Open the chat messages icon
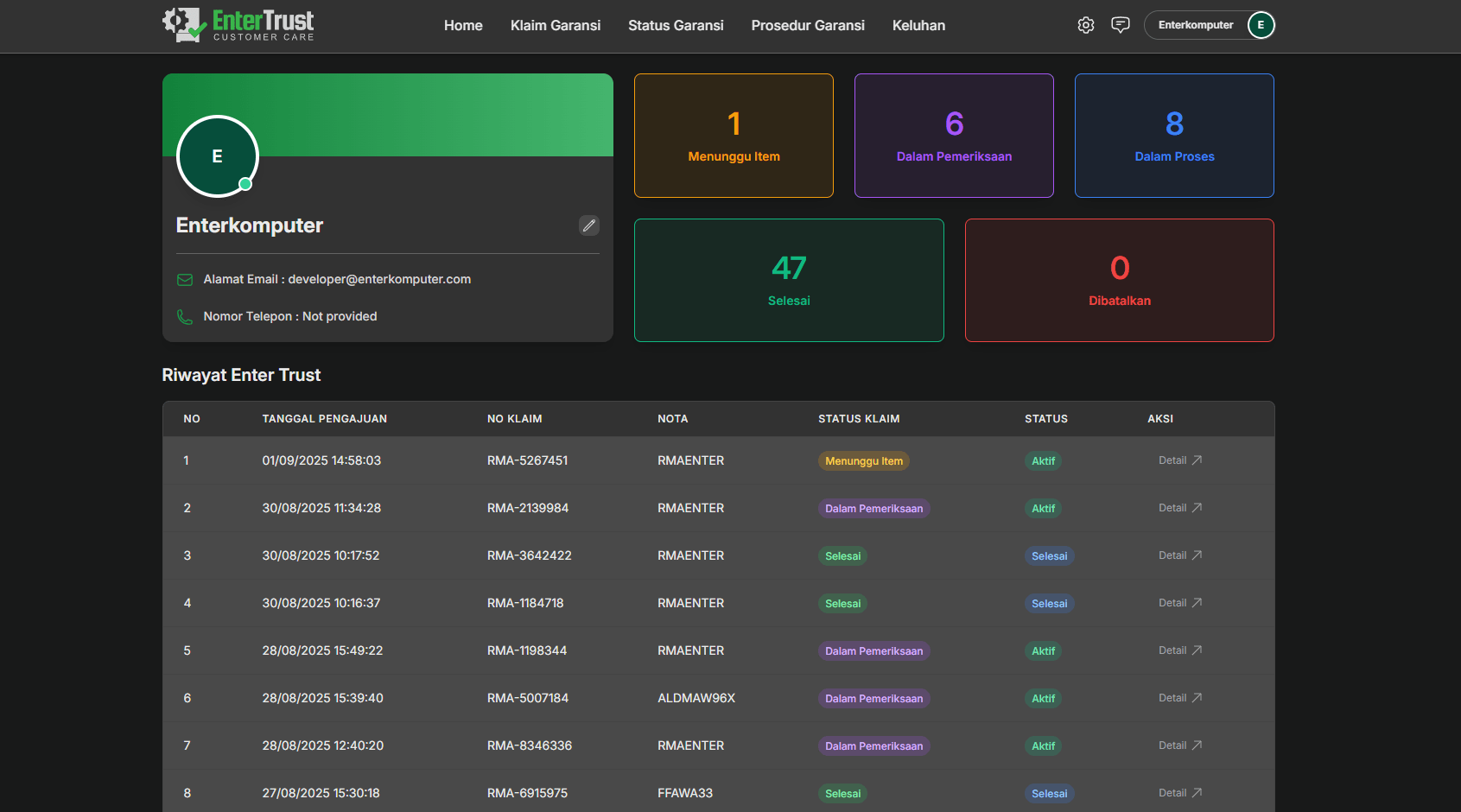Image resolution: width=1461 pixels, height=812 pixels. pos(1121,25)
